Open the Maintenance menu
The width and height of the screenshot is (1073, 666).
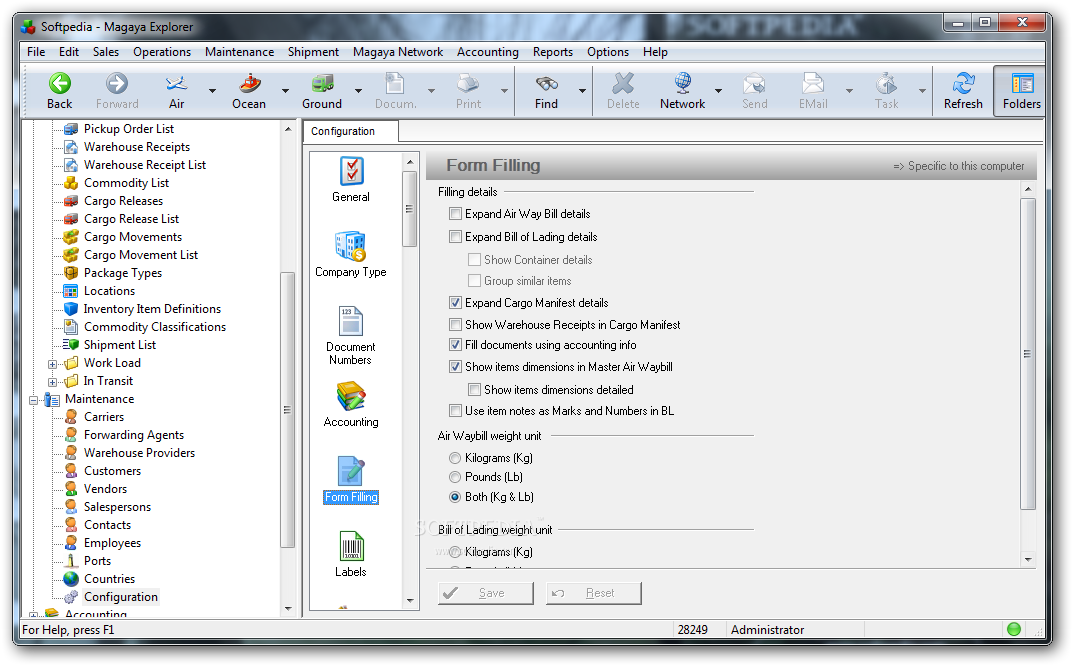tap(240, 52)
